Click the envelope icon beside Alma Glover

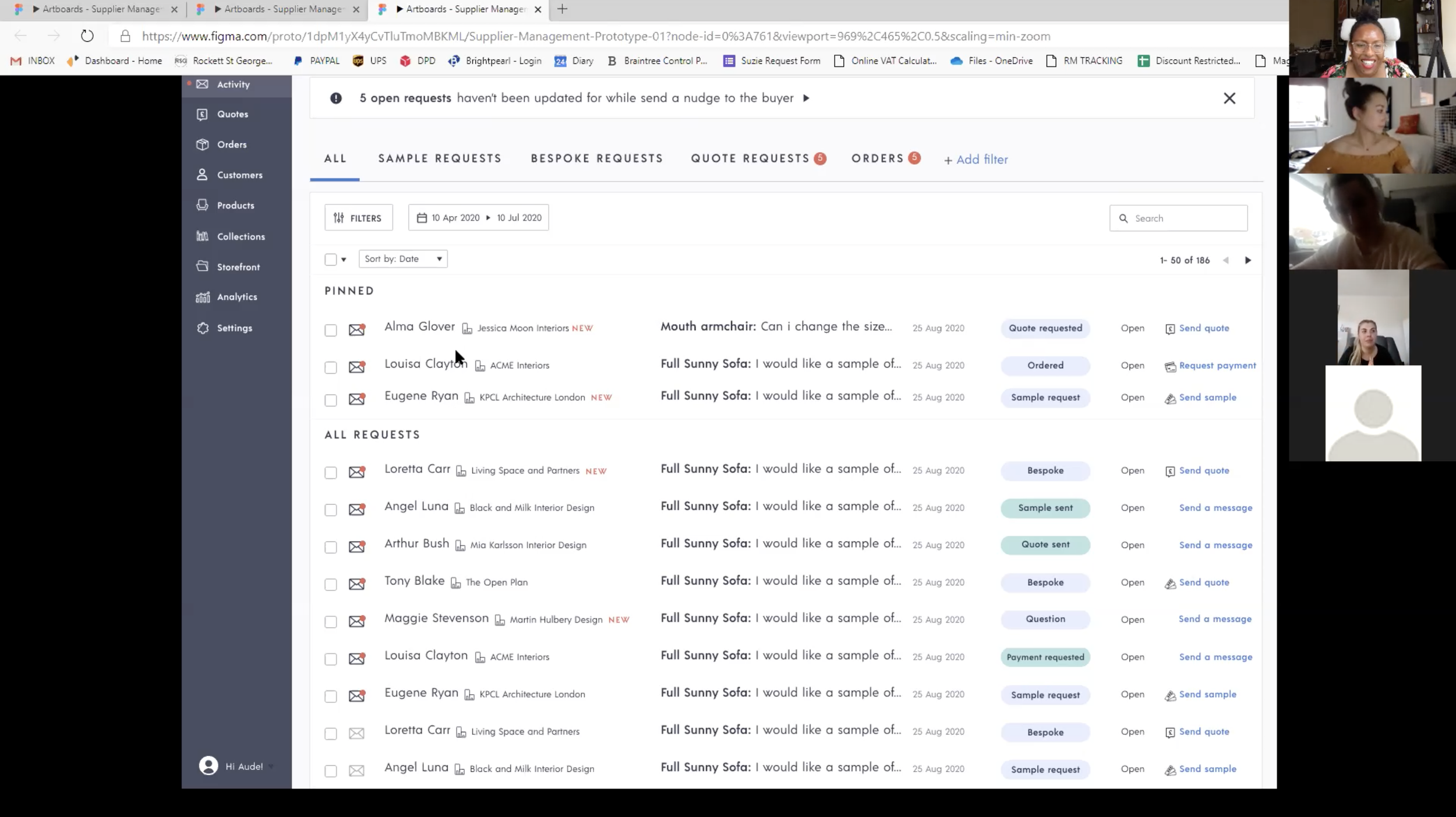pos(356,330)
